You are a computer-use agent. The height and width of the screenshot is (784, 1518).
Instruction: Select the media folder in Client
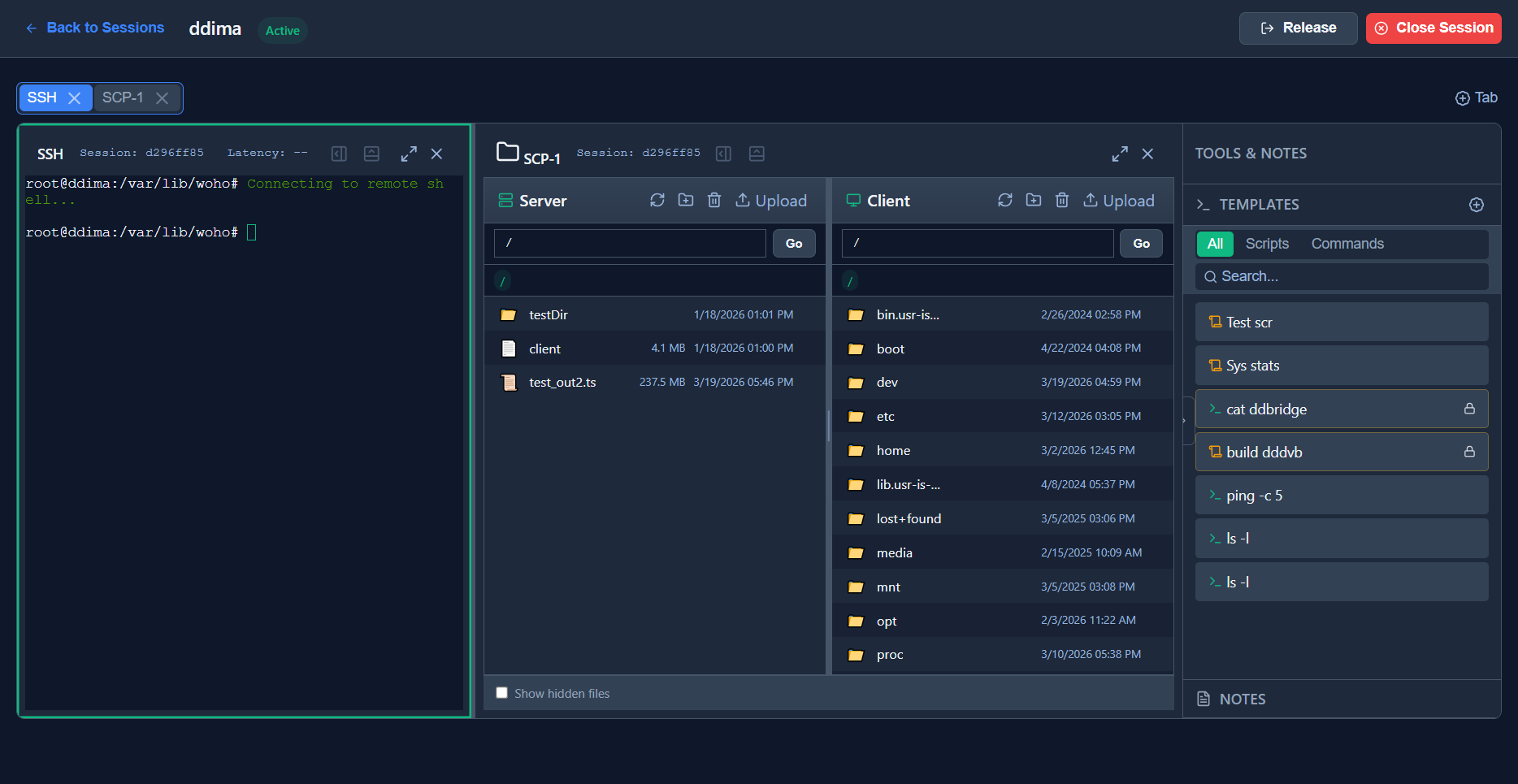(1003, 552)
